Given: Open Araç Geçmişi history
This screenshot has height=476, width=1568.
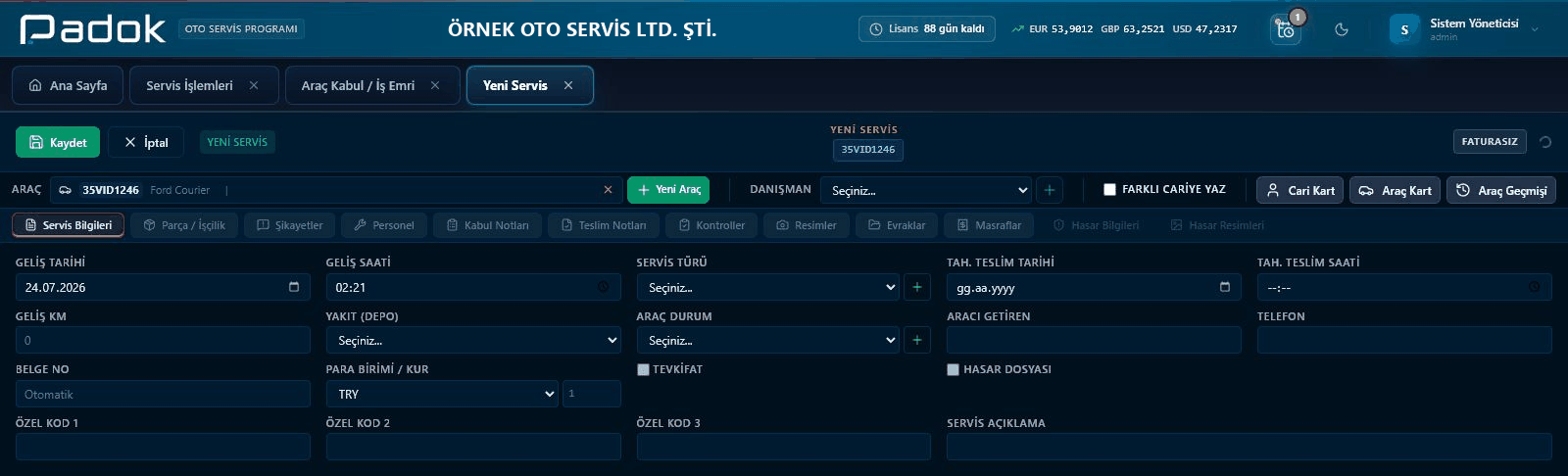Looking at the screenshot, I should [1501, 190].
